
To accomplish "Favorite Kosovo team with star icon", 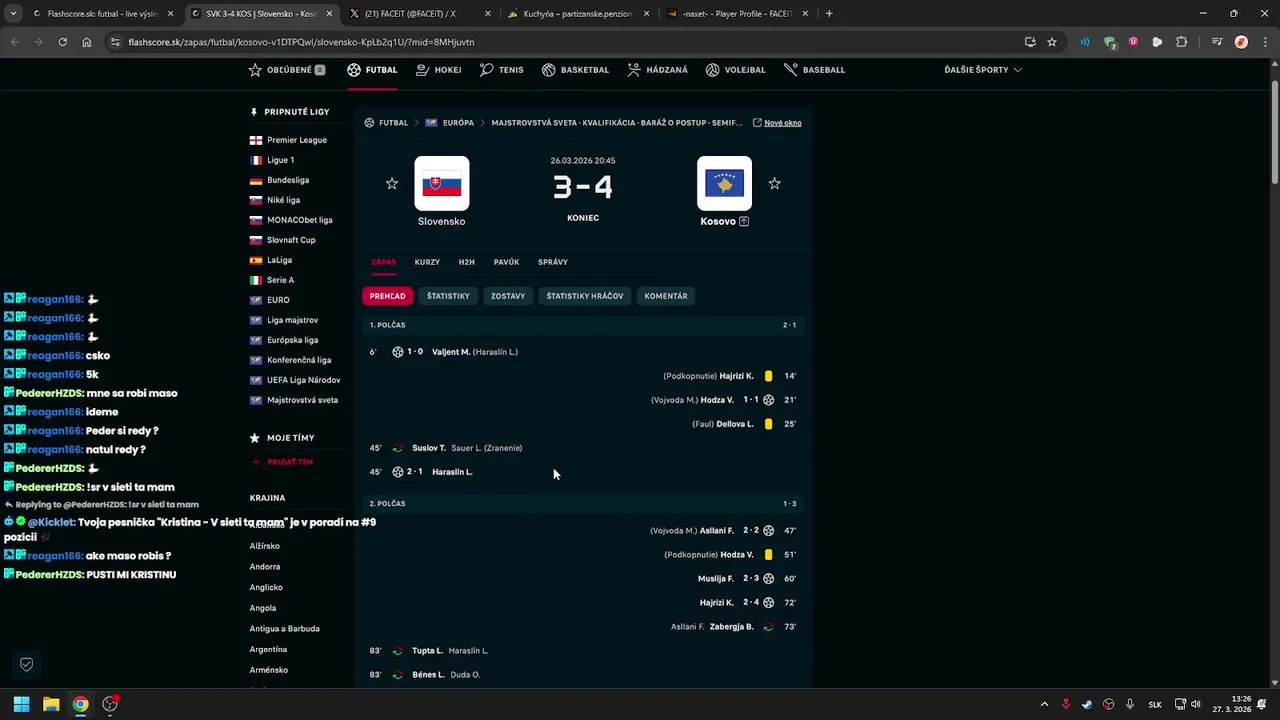I will [x=774, y=184].
